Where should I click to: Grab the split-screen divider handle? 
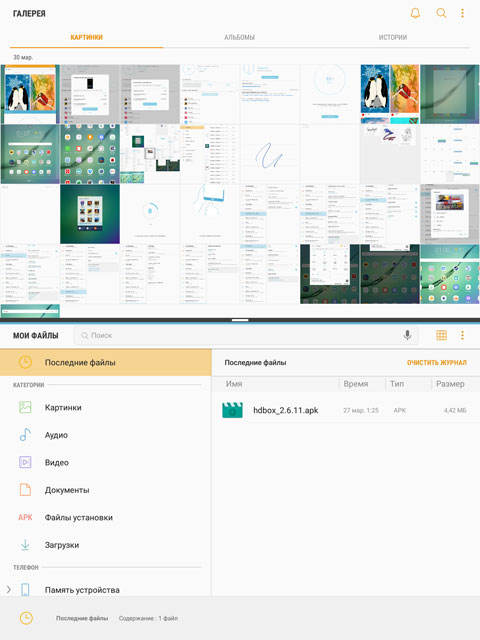click(240, 320)
